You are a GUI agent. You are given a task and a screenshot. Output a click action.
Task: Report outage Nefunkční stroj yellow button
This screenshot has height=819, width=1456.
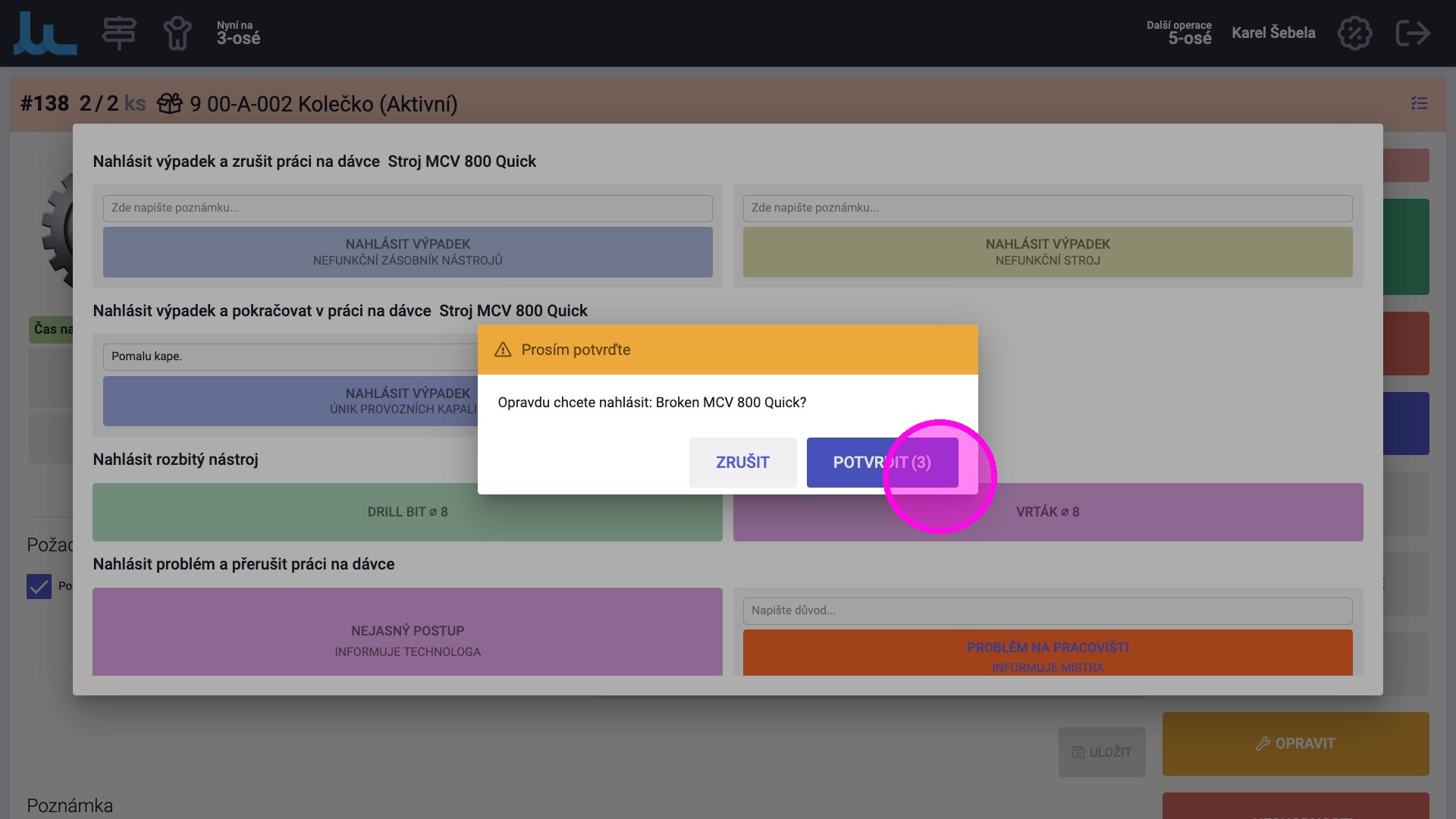tap(1047, 252)
